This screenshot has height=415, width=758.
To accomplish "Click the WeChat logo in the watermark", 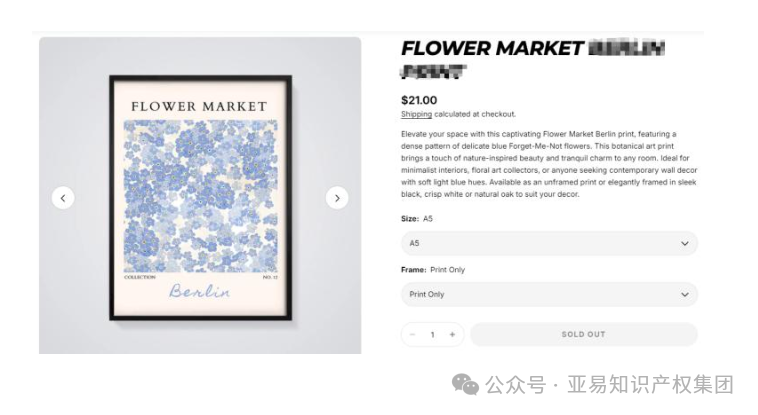I will pyautogui.click(x=465, y=385).
